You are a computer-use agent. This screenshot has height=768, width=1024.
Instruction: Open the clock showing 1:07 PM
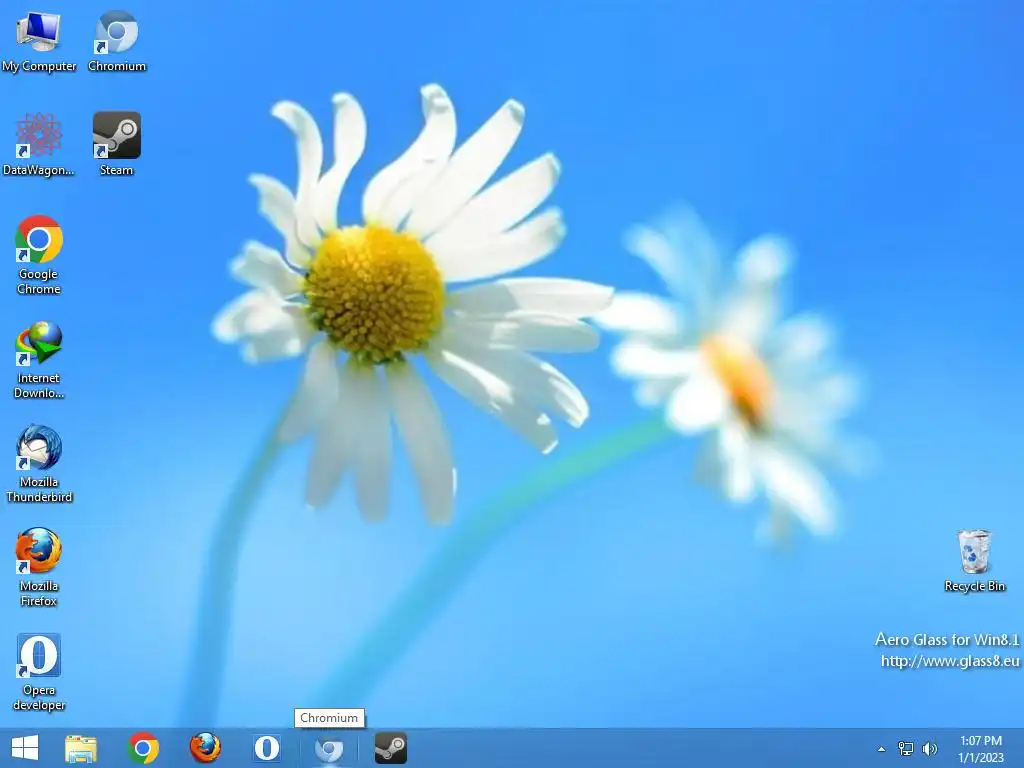click(x=981, y=749)
